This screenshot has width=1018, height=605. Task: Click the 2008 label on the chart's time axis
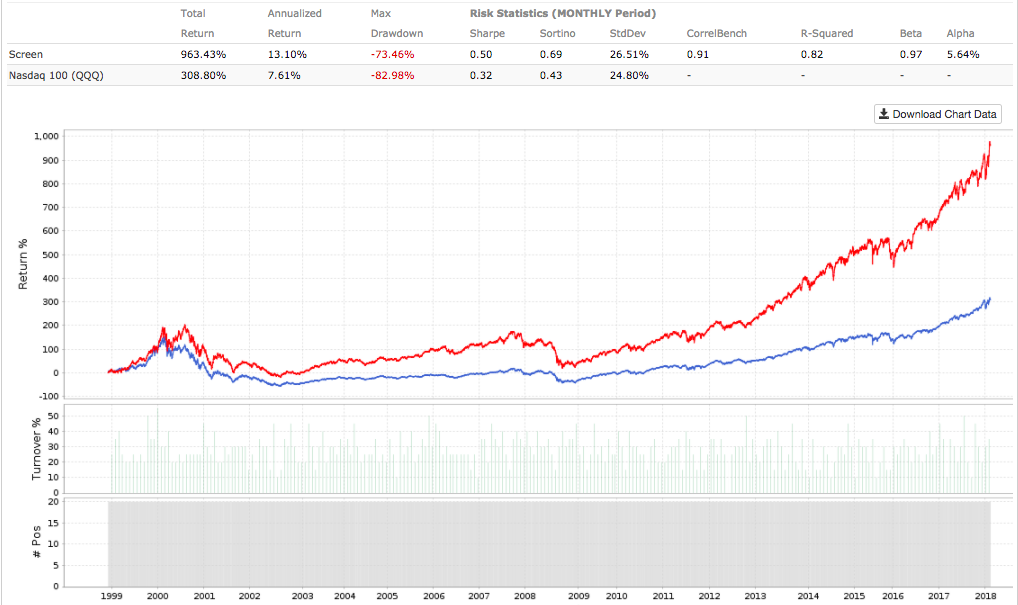pyautogui.click(x=524, y=594)
